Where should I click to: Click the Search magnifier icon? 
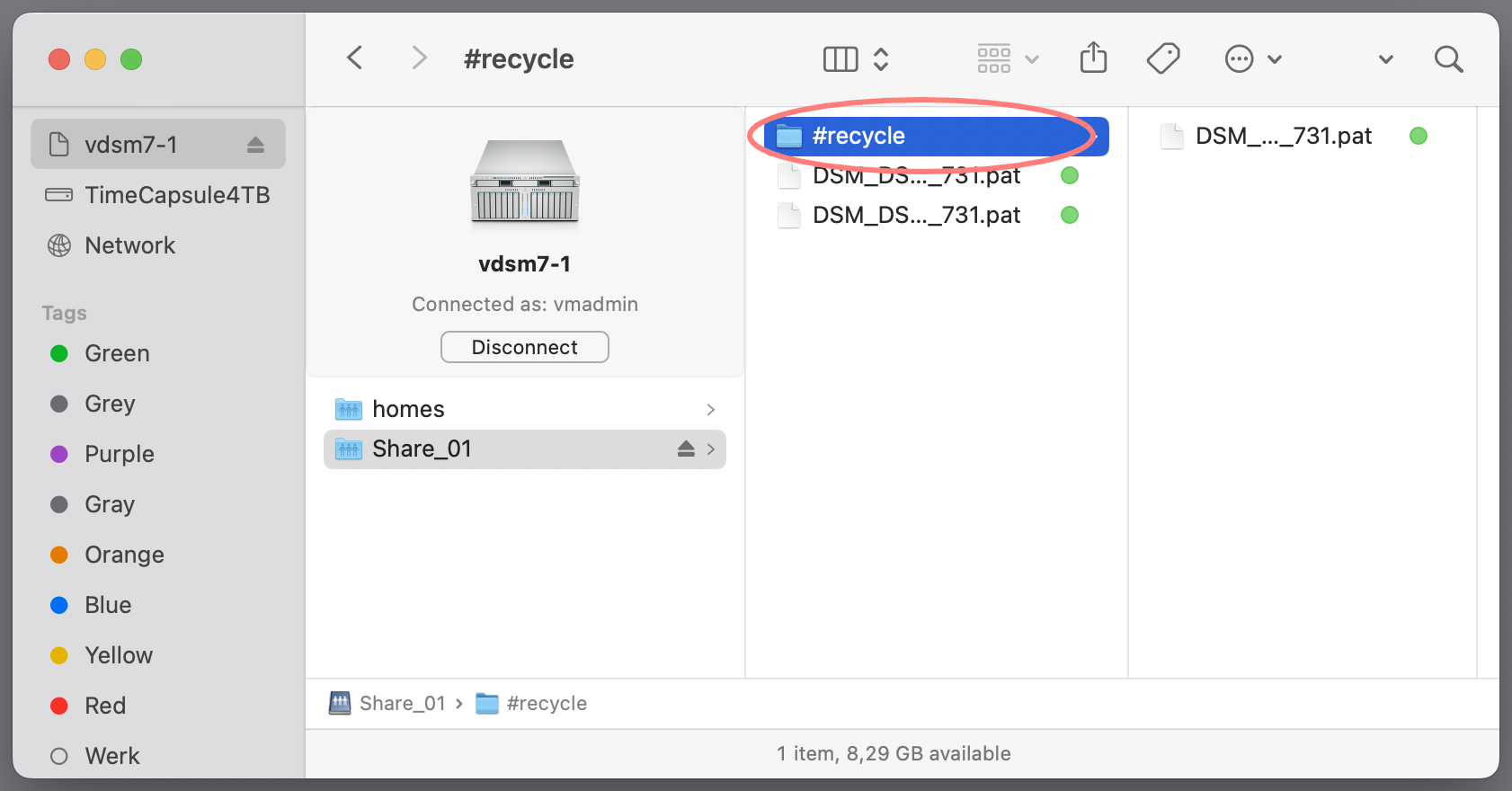coord(1448,59)
